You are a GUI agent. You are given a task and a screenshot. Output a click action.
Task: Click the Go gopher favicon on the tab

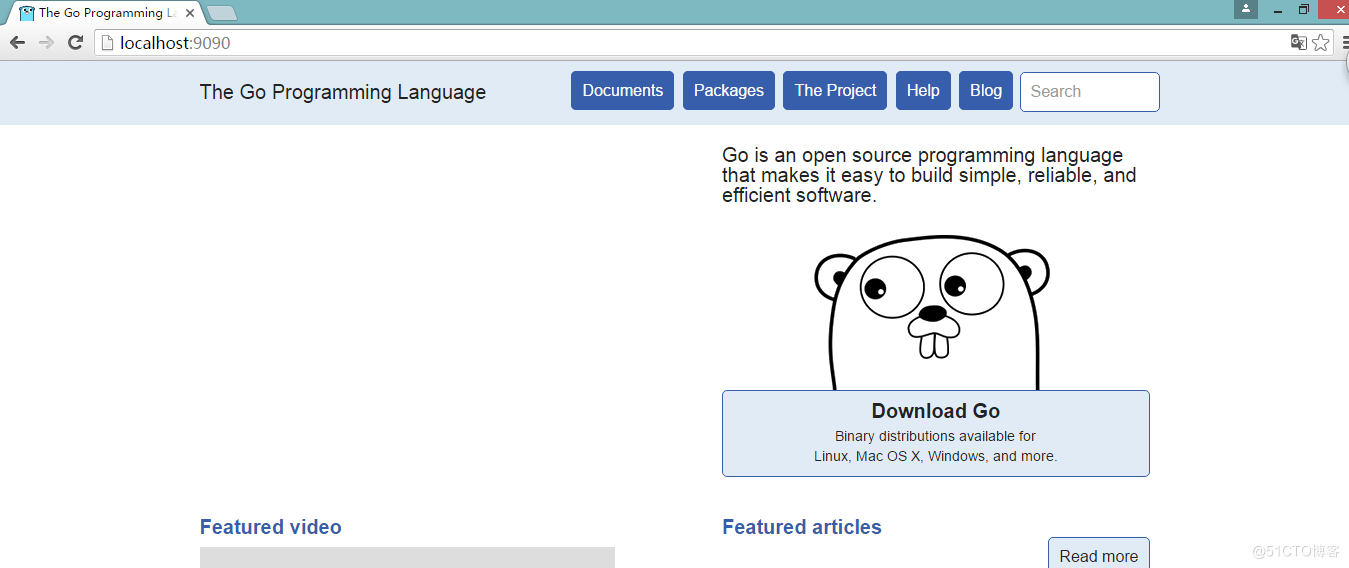coord(27,13)
